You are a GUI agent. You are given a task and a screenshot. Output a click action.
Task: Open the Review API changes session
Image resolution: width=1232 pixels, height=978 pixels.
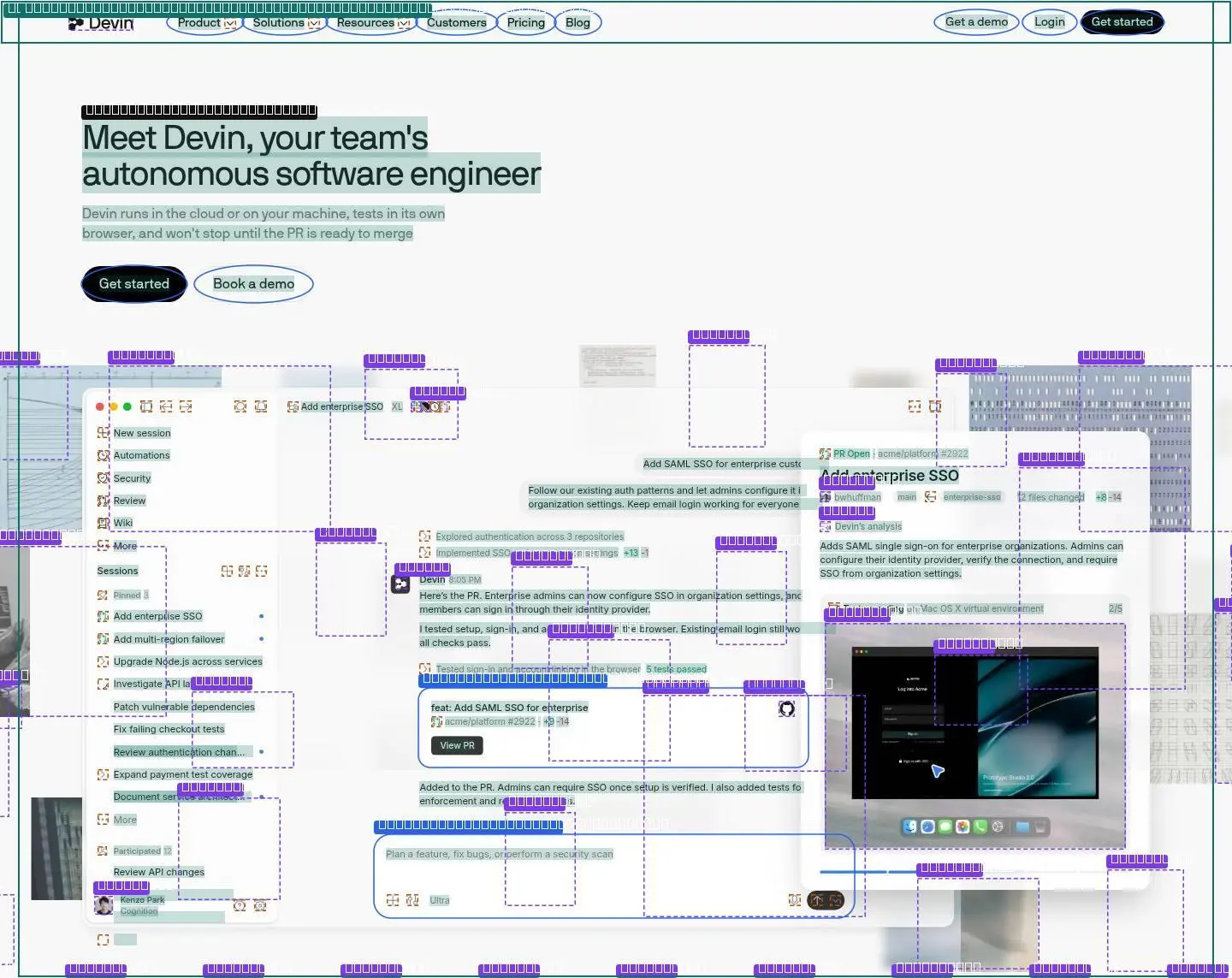point(159,872)
